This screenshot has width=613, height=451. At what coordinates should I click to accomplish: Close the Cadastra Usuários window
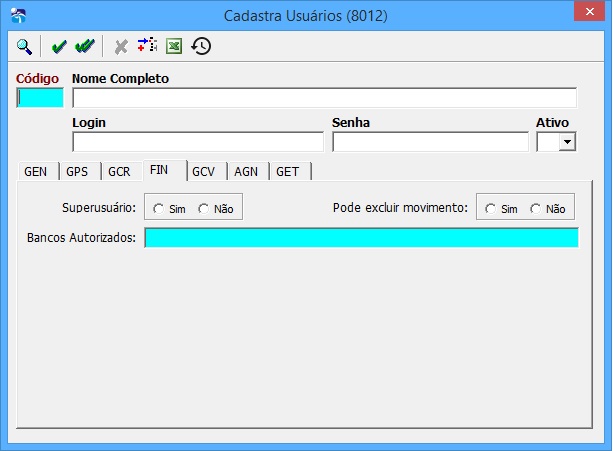coord(590,11)
